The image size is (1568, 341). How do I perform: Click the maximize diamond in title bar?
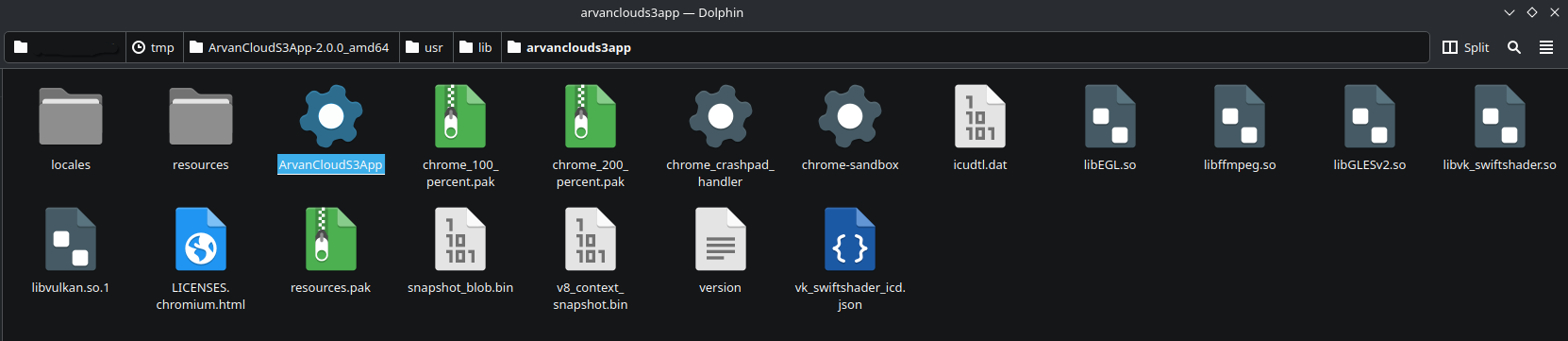pos(1532,12)
